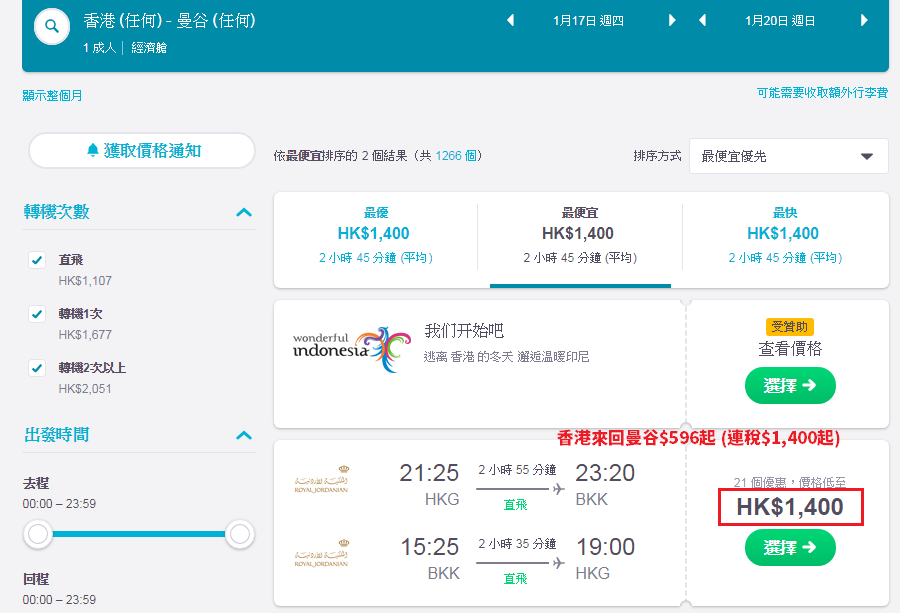The image size is (900, 613).
Task: Click the 1266 個 results link
Action: (456, 156)
